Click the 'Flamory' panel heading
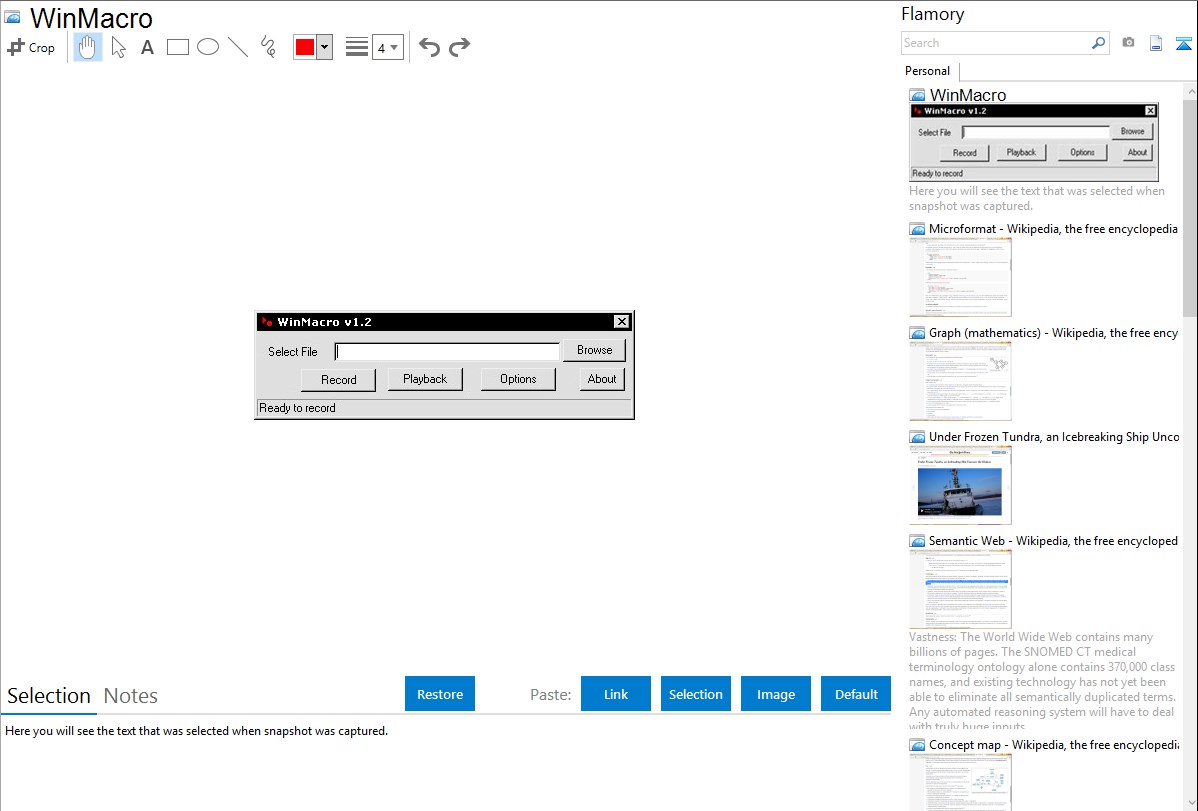 (933, 14)
